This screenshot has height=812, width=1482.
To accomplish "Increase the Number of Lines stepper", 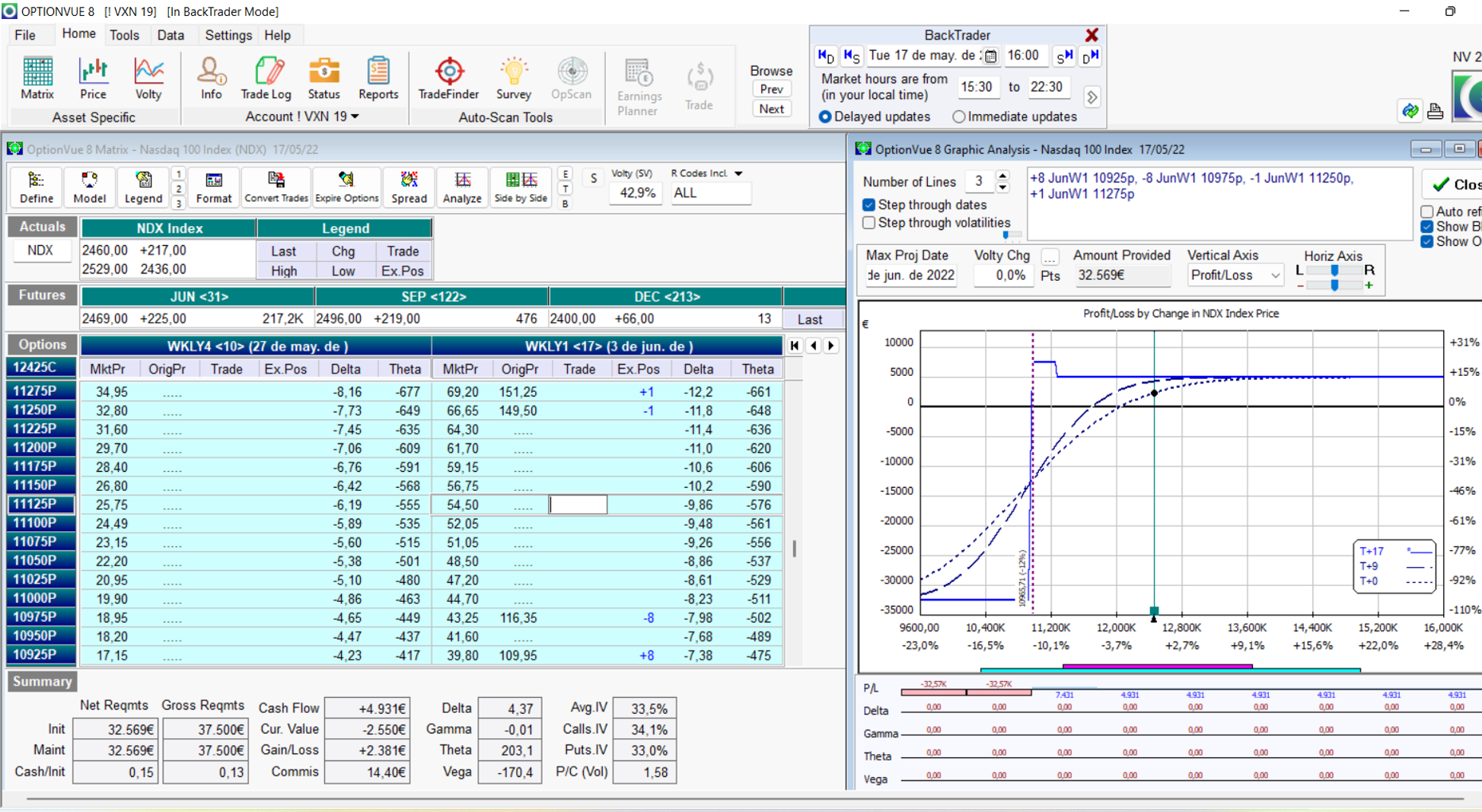I will tap(1002, 176).
